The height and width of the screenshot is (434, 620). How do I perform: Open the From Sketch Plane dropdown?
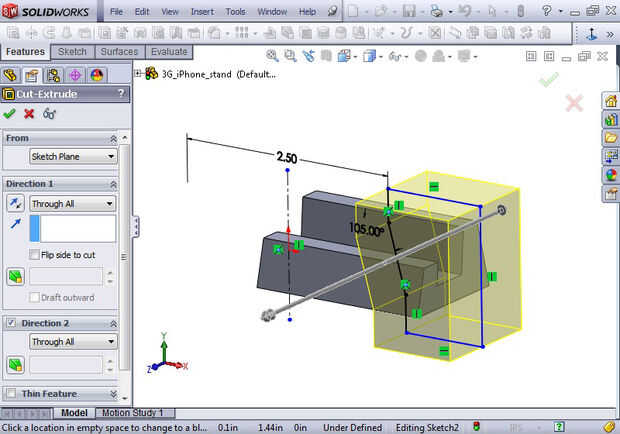tap(73, 157)
